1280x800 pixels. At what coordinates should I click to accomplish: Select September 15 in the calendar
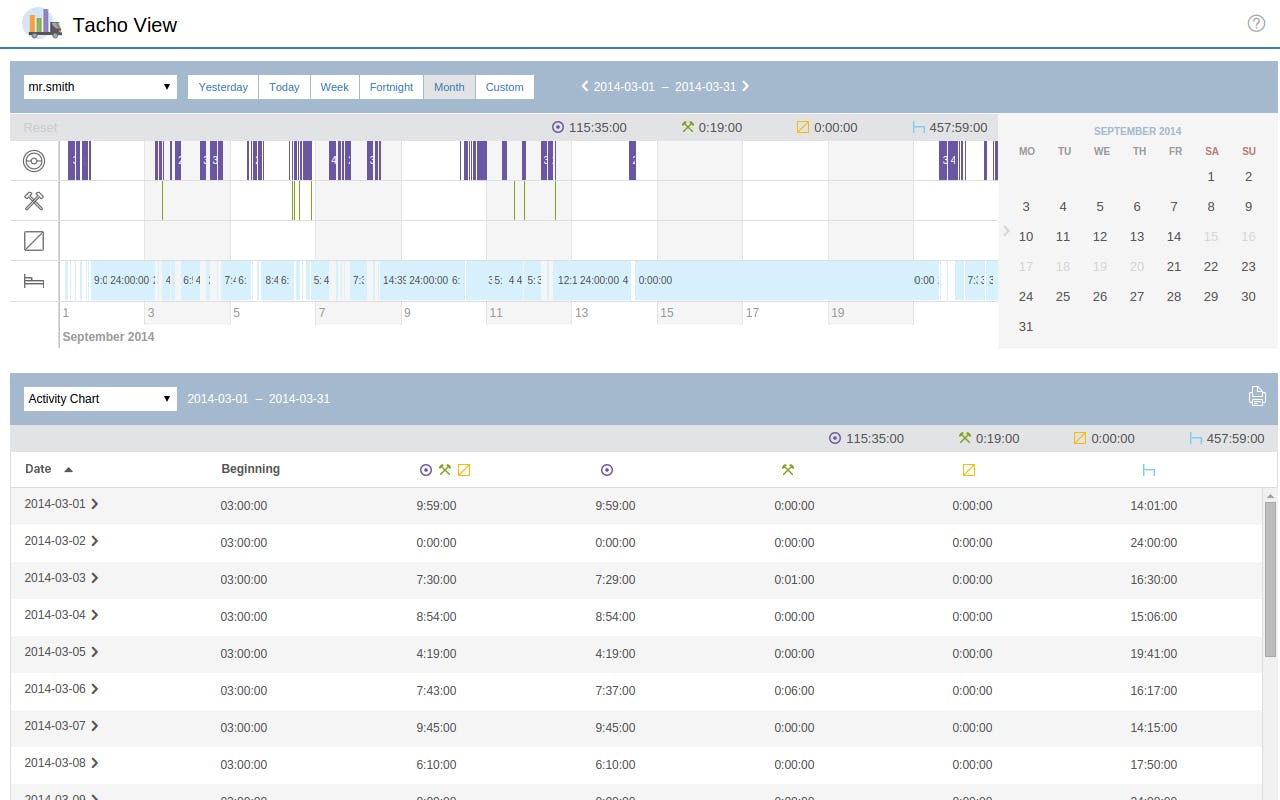pyautogui.click(x=1211, y=237)
